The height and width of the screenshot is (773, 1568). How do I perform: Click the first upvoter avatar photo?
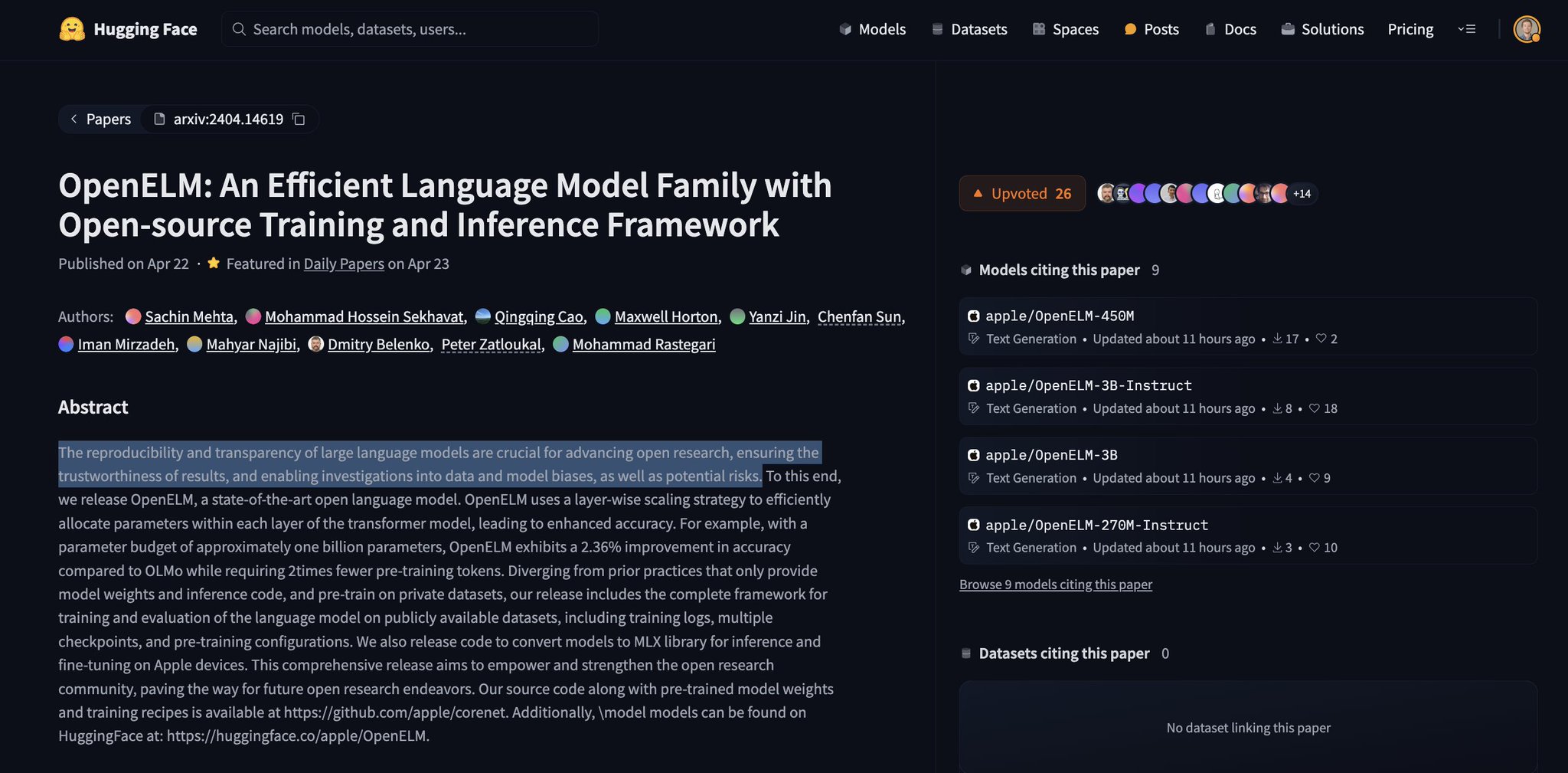pyautogui.click(x=1106, y=193)
